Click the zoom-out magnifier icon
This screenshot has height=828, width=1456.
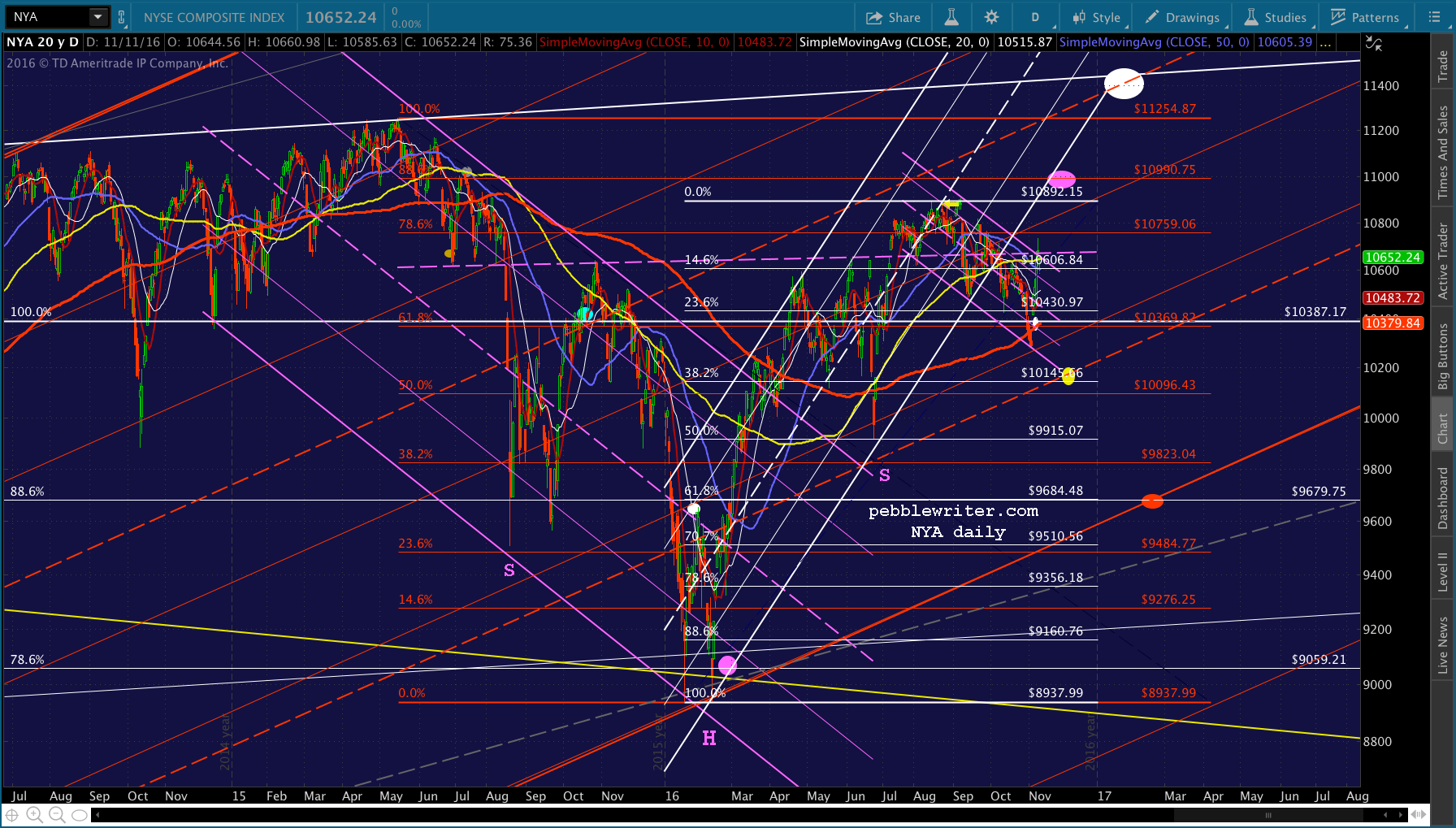tap(56, 814)
